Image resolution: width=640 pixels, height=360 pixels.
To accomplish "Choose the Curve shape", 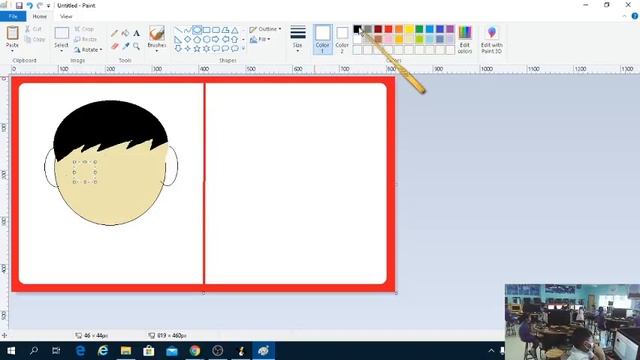I will pos(187,30).
